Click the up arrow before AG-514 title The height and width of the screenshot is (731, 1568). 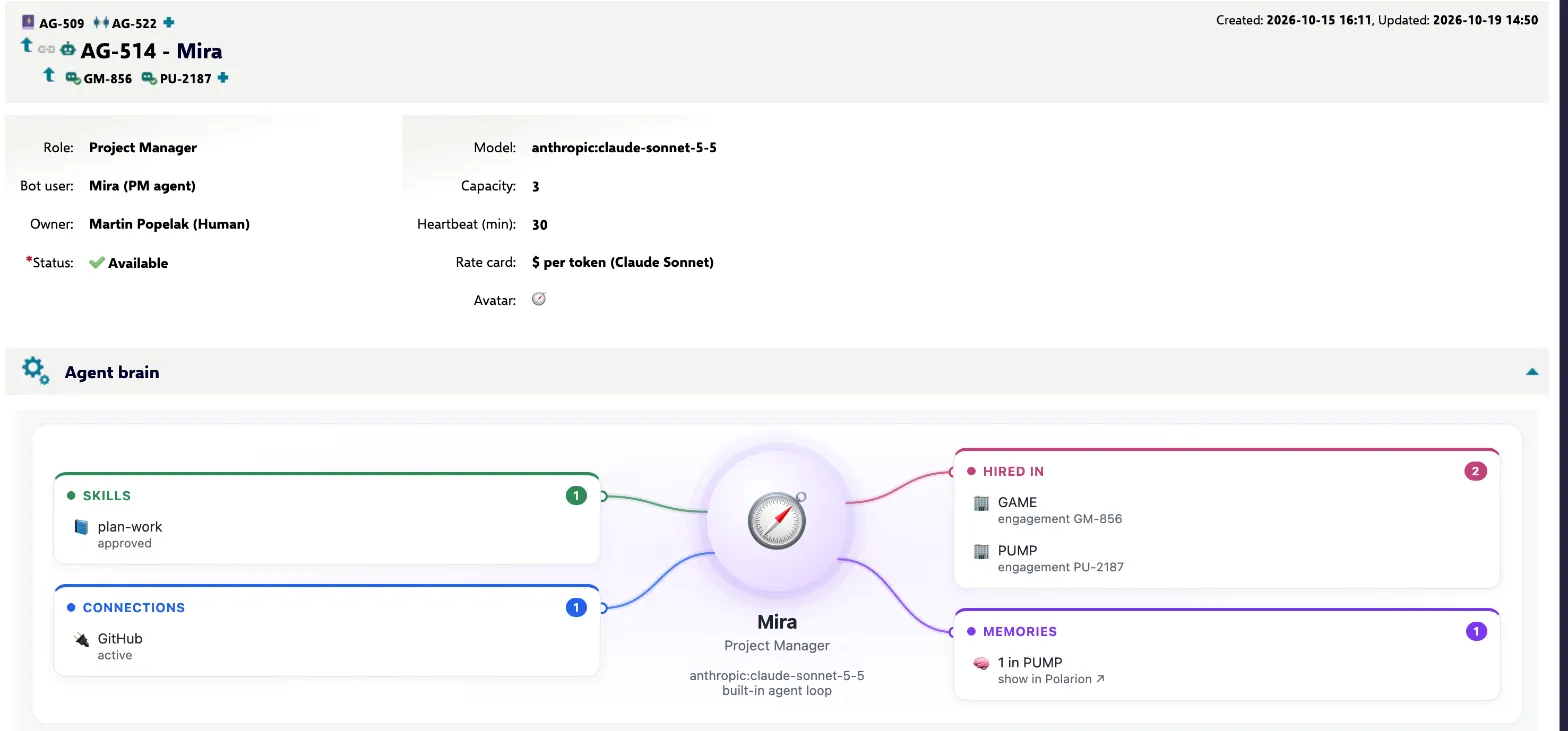coord(27,45)
